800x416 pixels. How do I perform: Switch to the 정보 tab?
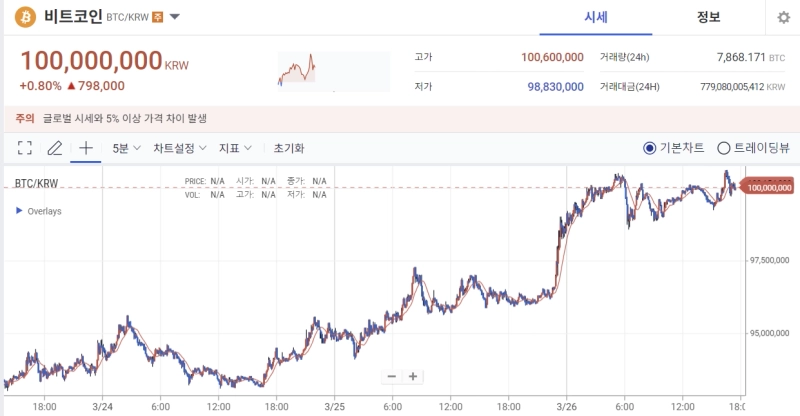click(709, 18)
